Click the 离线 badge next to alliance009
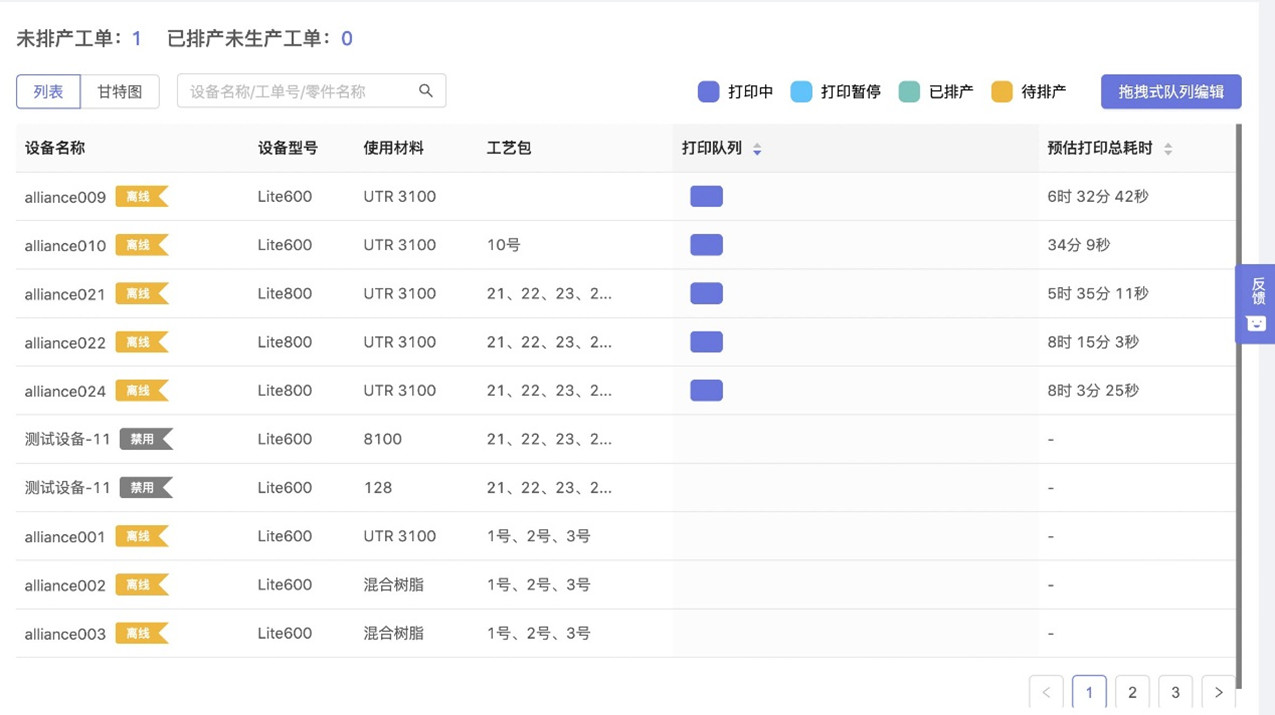The image size is (1275, 715). [x=141, y=197]
